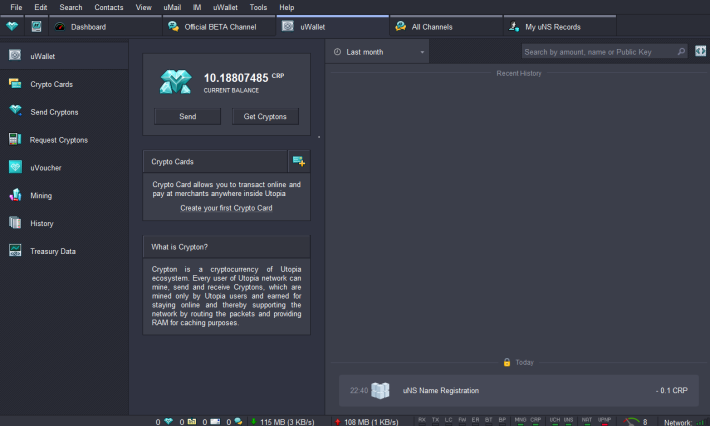Click the add Crypto Card plus icon

point(299,161)
